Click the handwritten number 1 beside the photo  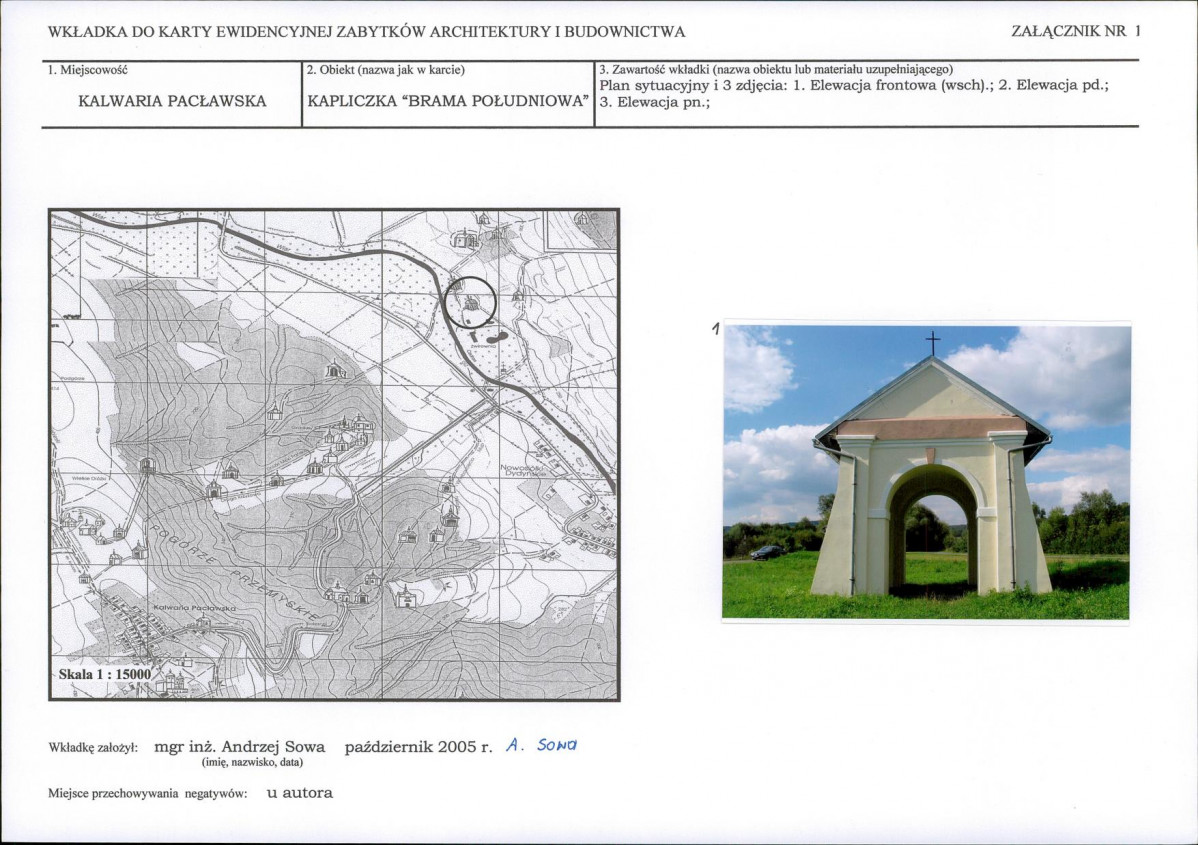point(715,329)
